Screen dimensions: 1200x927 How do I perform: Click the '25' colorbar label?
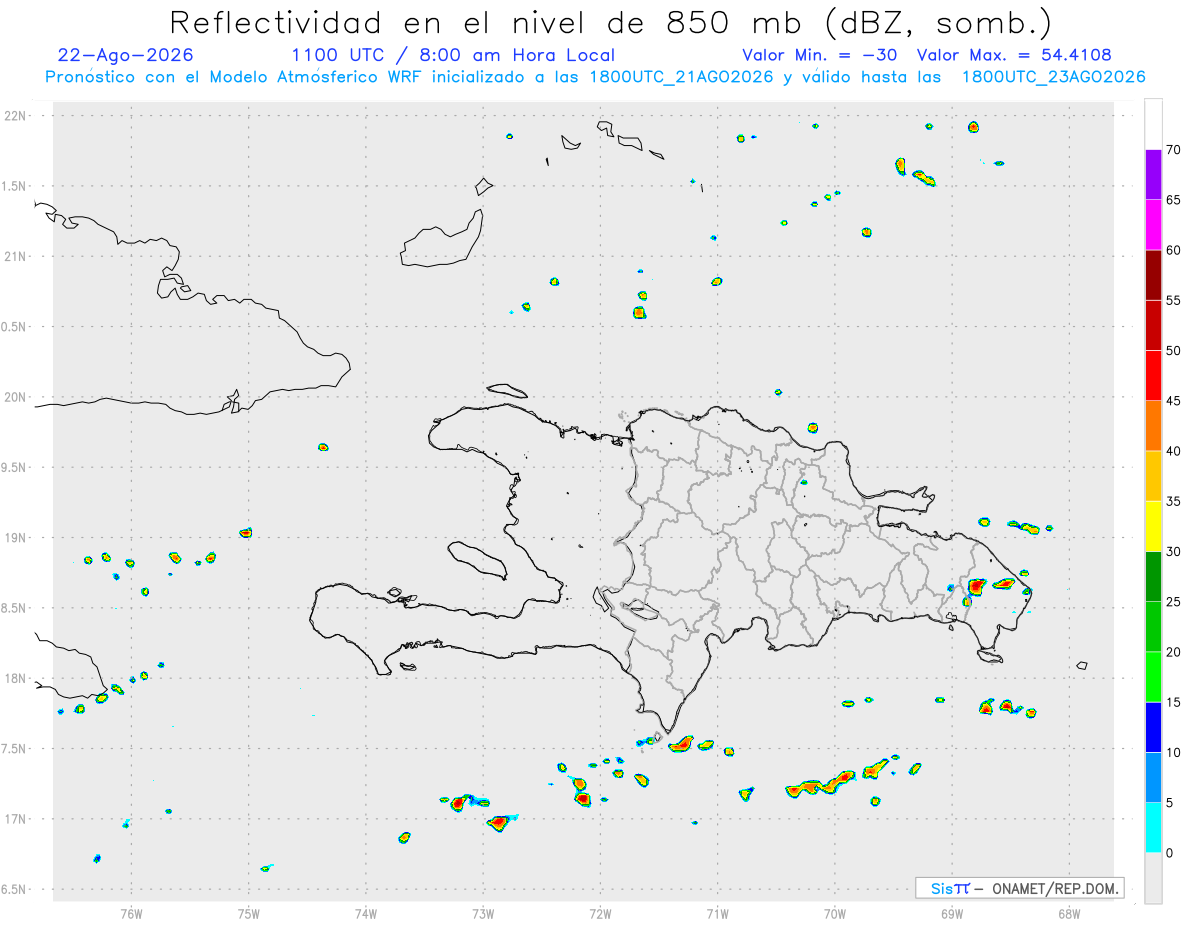[1174, 602]
